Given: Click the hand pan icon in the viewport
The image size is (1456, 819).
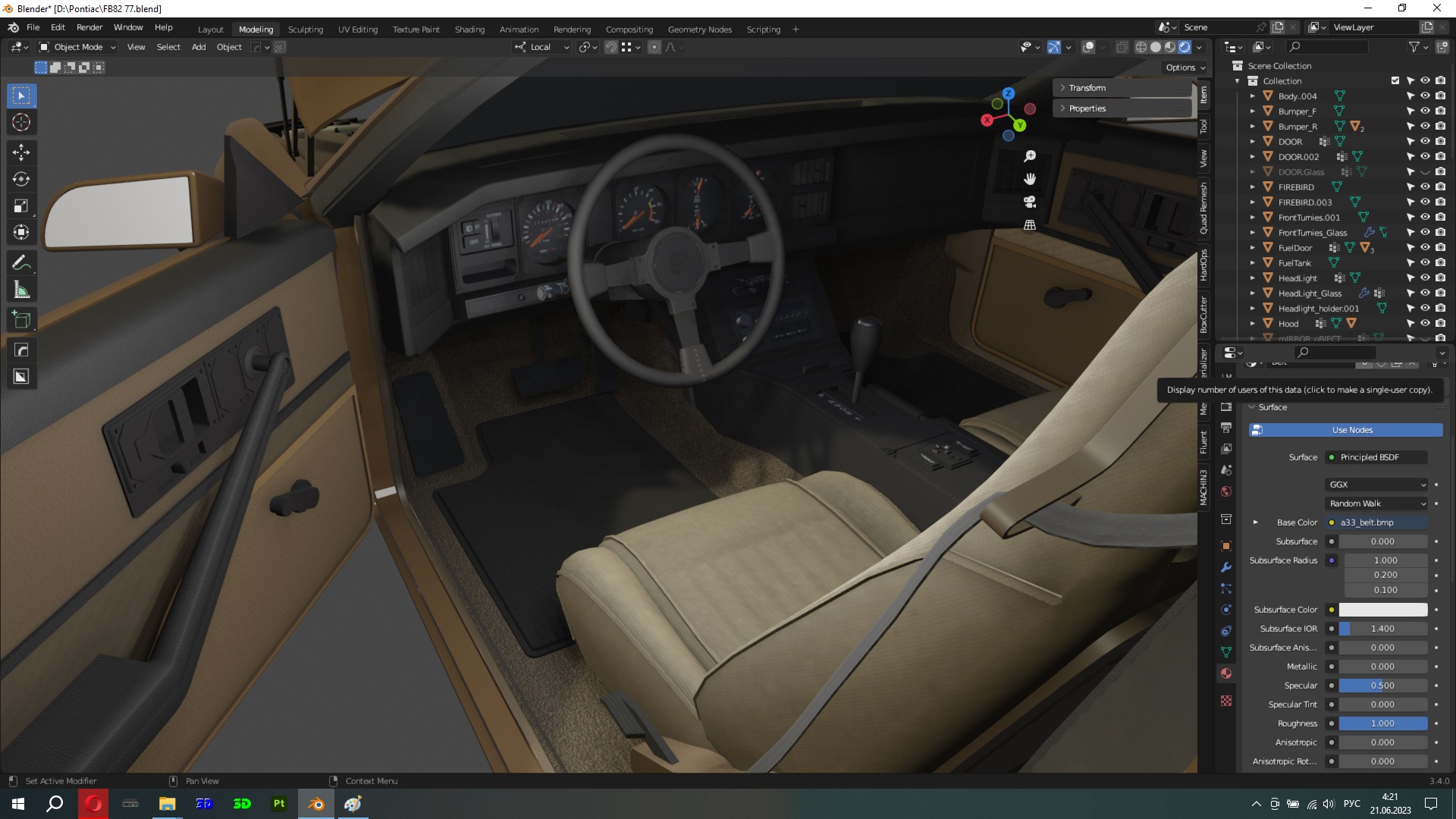Looking at the screenshot, I should [x=1030, y=179].
